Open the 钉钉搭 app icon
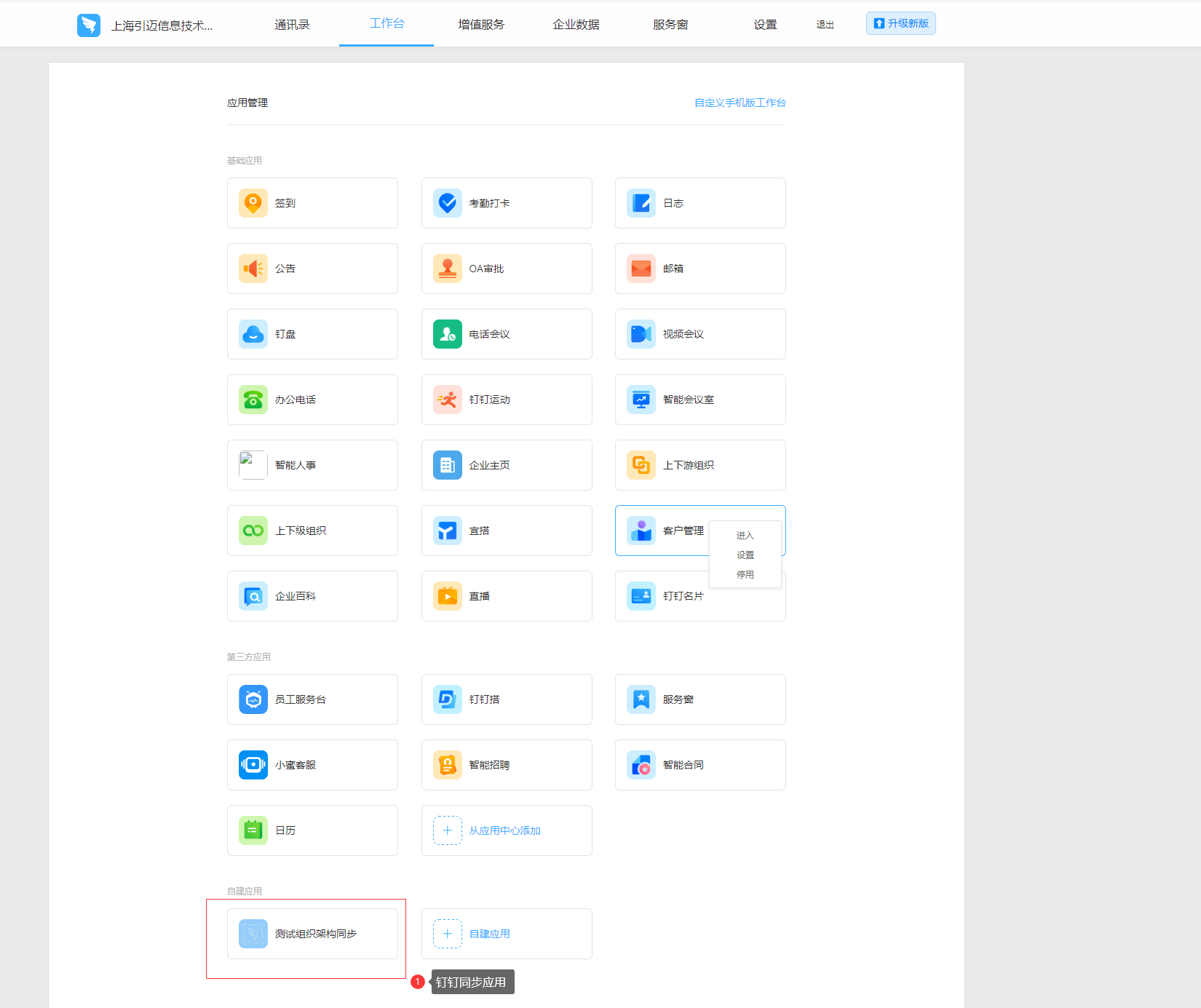Viewport: 1201px width, 1008px height. click(x=448, y=699)
